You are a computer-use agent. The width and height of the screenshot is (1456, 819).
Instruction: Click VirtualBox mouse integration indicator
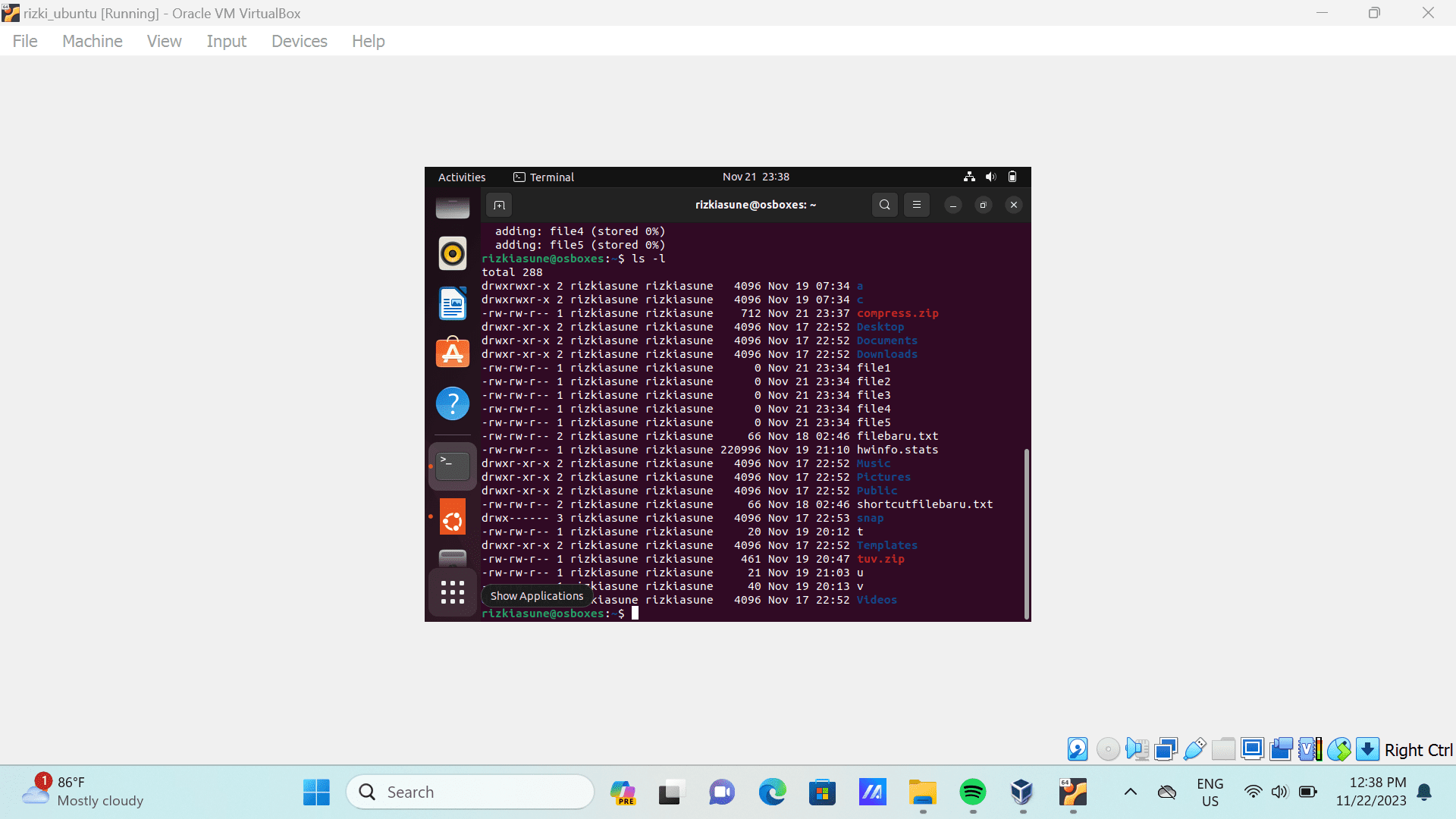(x=1338, y=749)
